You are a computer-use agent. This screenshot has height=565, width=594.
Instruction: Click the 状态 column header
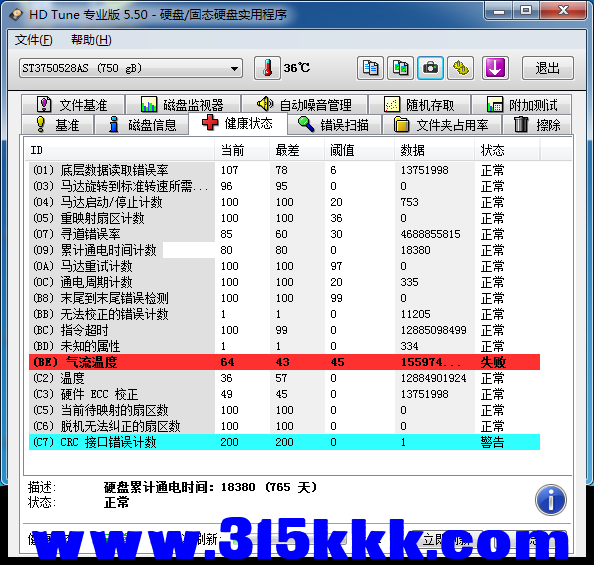507,150
